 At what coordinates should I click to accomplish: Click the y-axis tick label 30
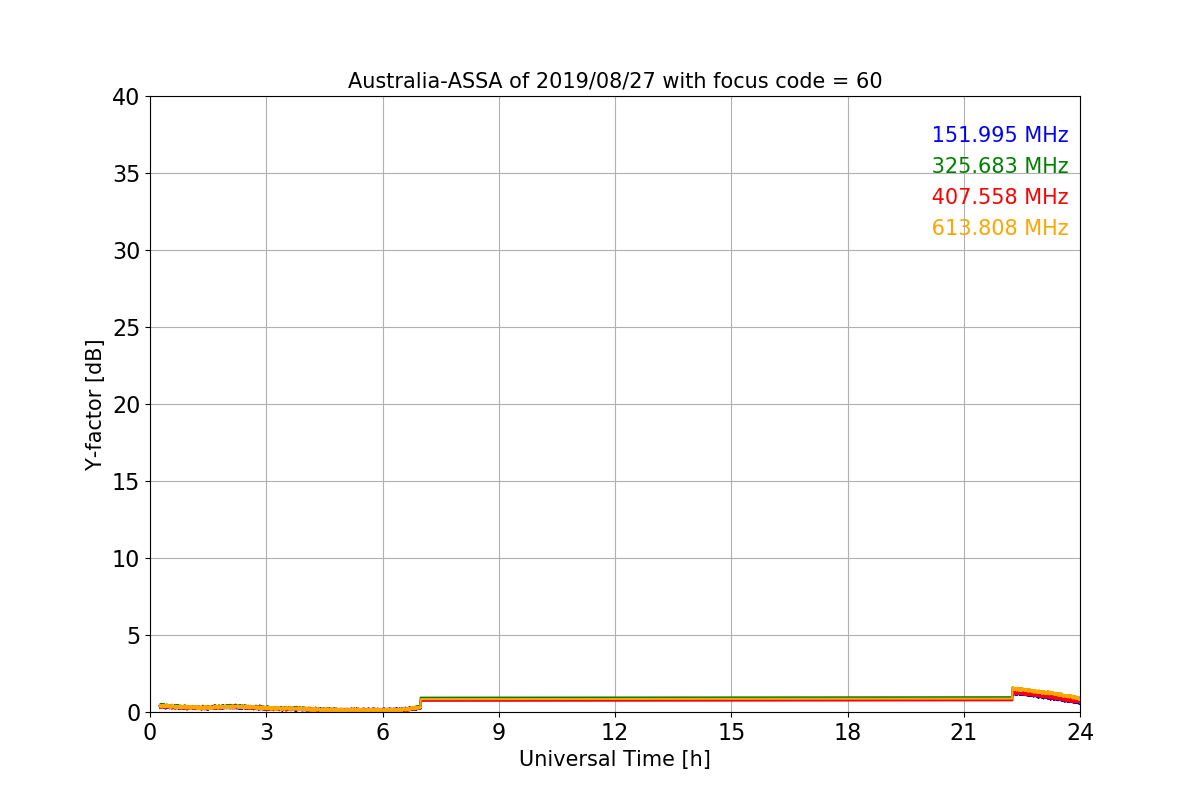pyautogui.click(x=126, y=251)
